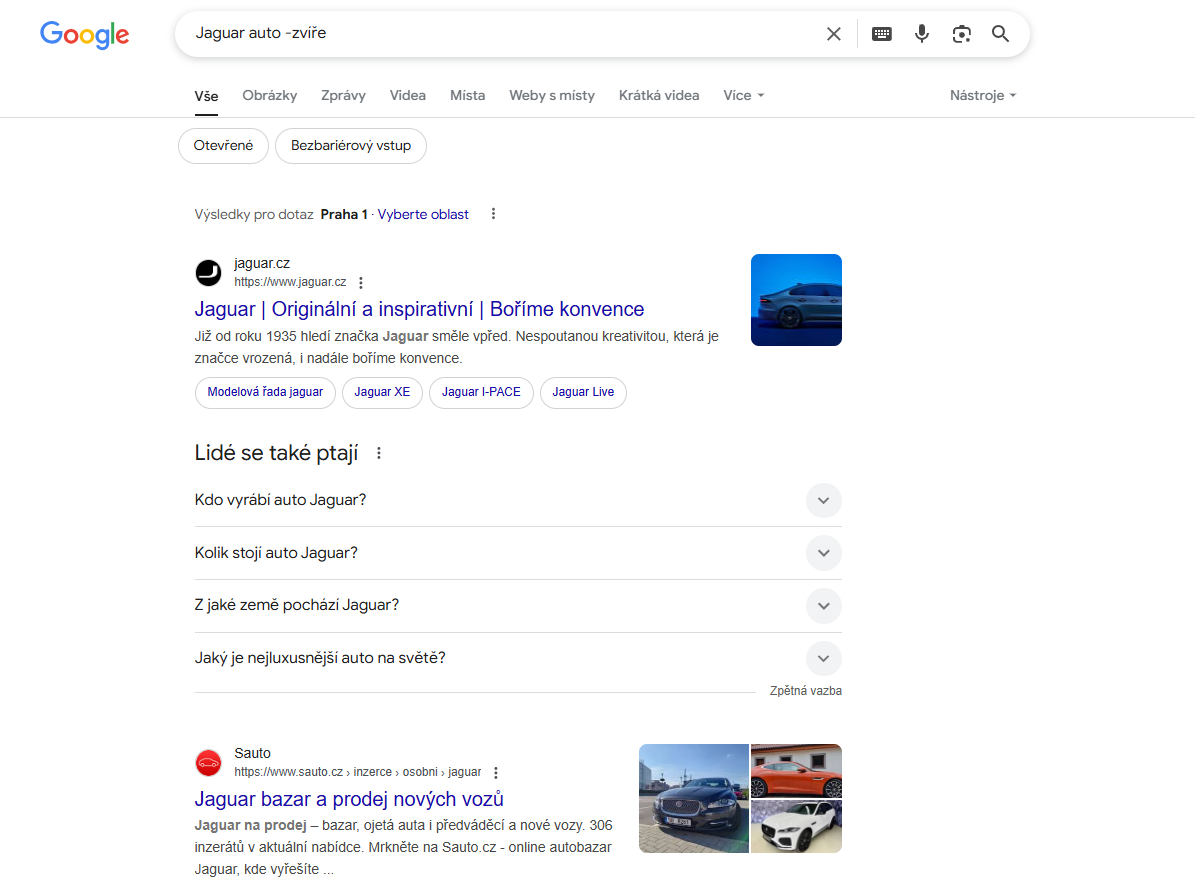The image size is (1195, 886).
Task: Click the Zpětná vazba feedback link
Action: tap(806, 691)
